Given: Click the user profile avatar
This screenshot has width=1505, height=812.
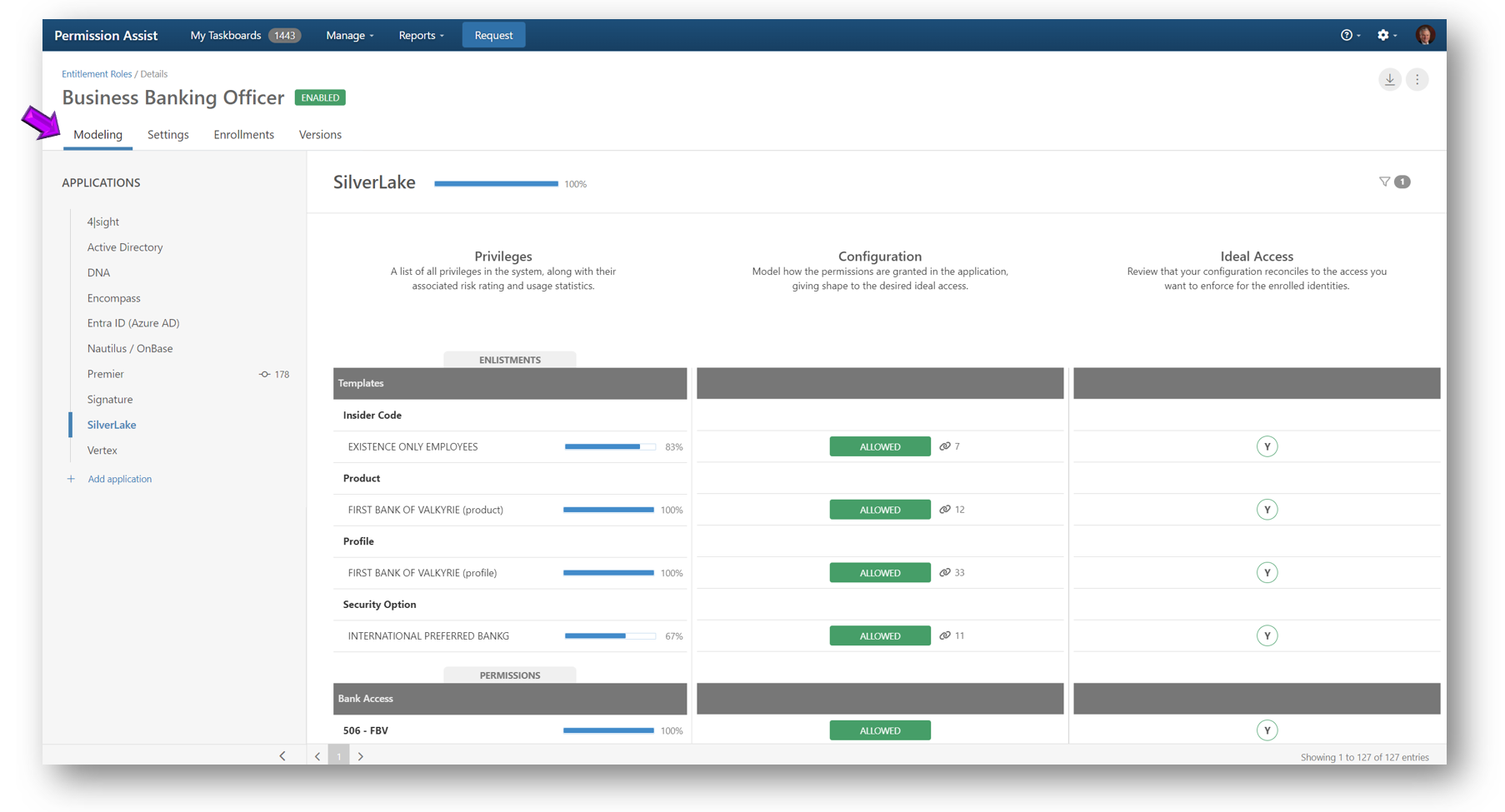Looking at the screenshot, I should pos(1424,35).
